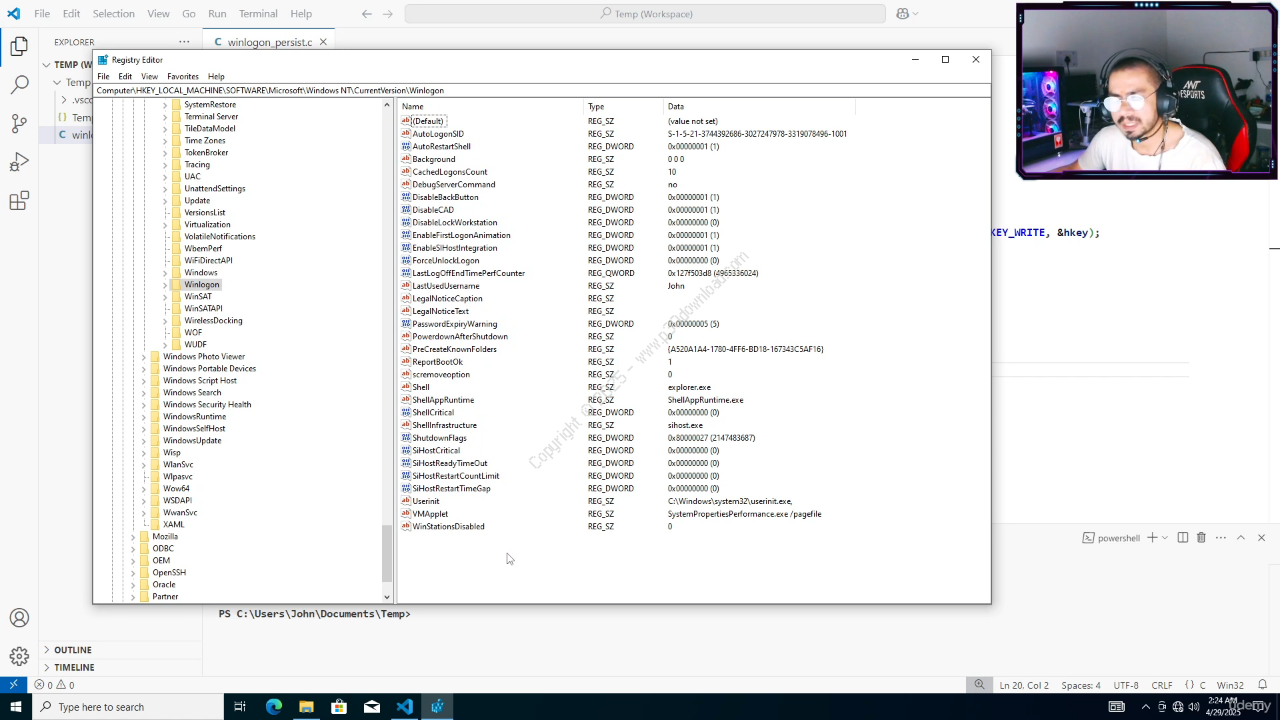The height and width of the screenshot is (720, 1280).
Task: Click the Data column header
Action: pyautogui.click(x=760, y=106)
